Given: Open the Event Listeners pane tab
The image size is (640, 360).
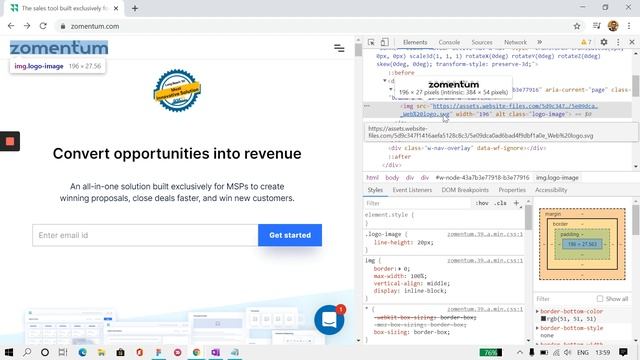Looking at the screenshot, I should [x=412, y=190].
